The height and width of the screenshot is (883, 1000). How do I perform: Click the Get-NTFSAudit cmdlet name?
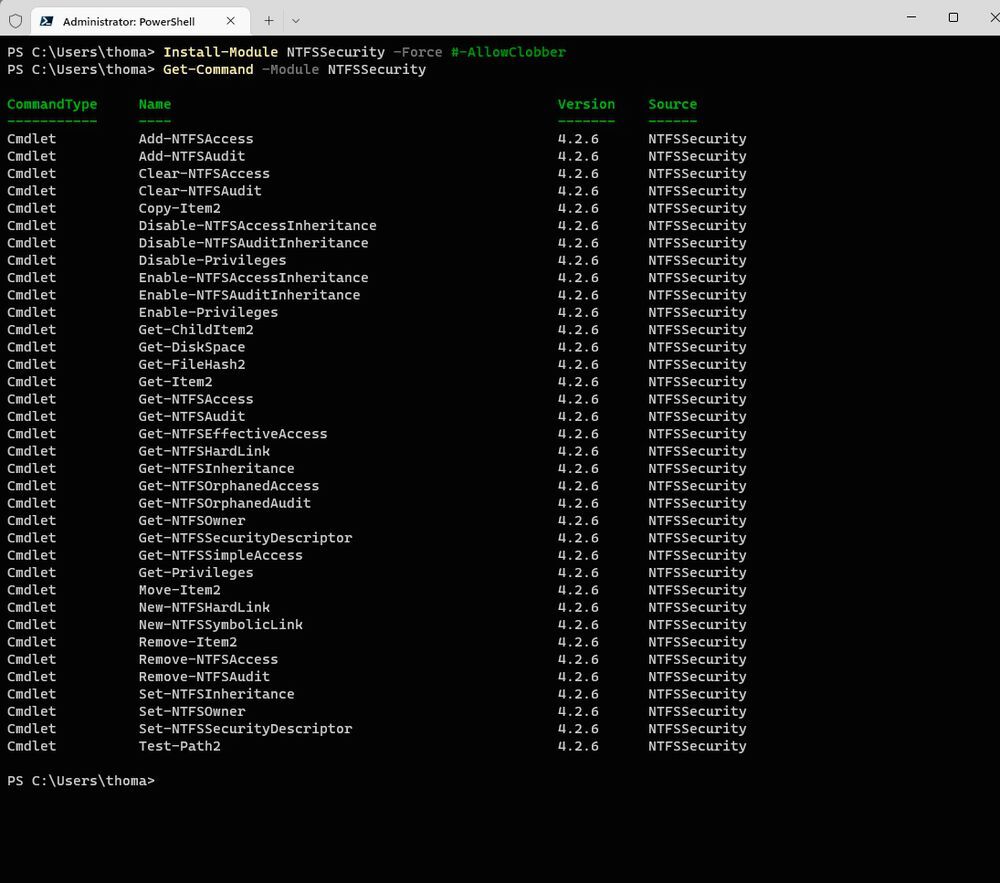pos(191,416)
